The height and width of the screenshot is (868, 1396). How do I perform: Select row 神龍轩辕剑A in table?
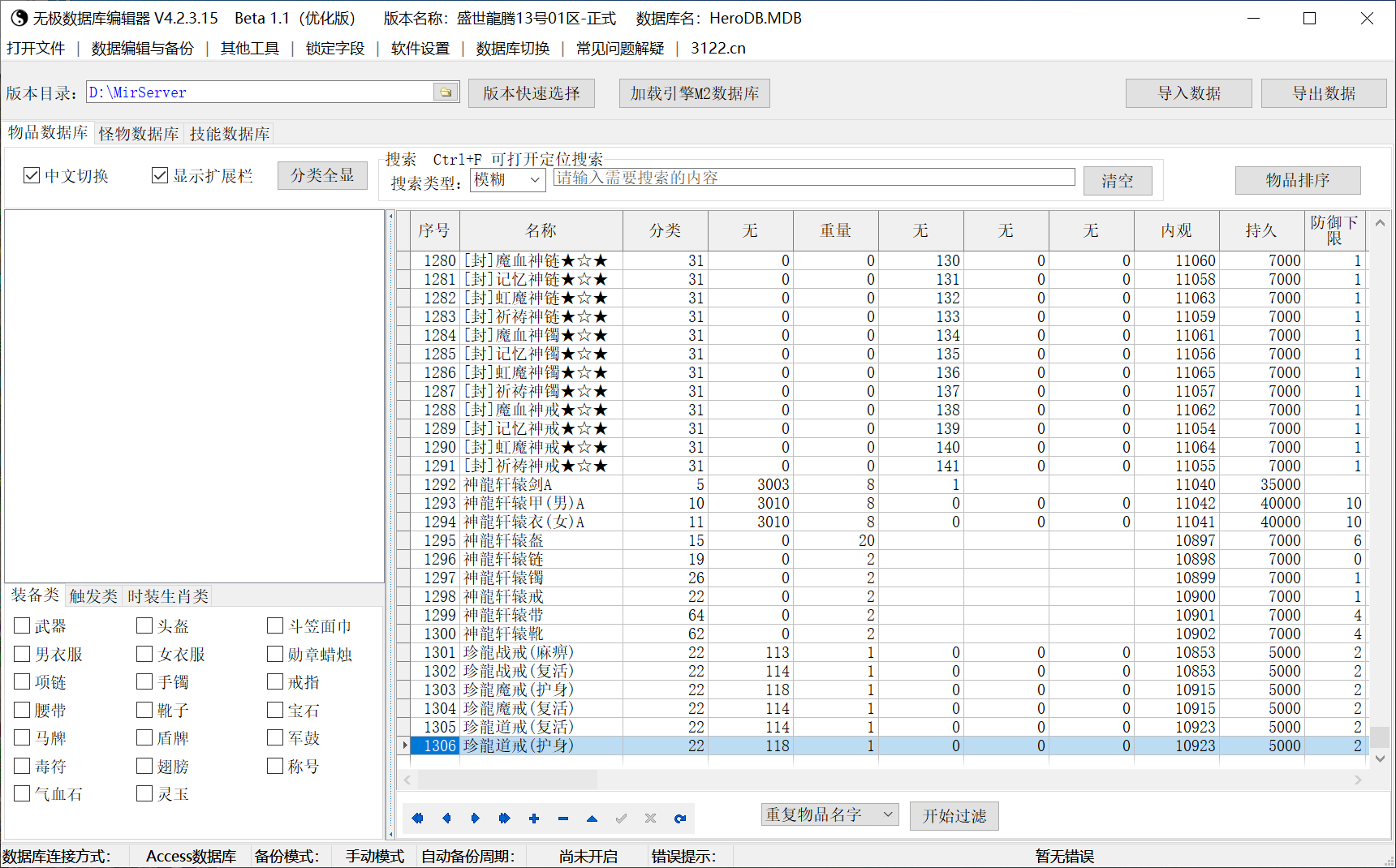pyautogui.click(x=881, y=484)
